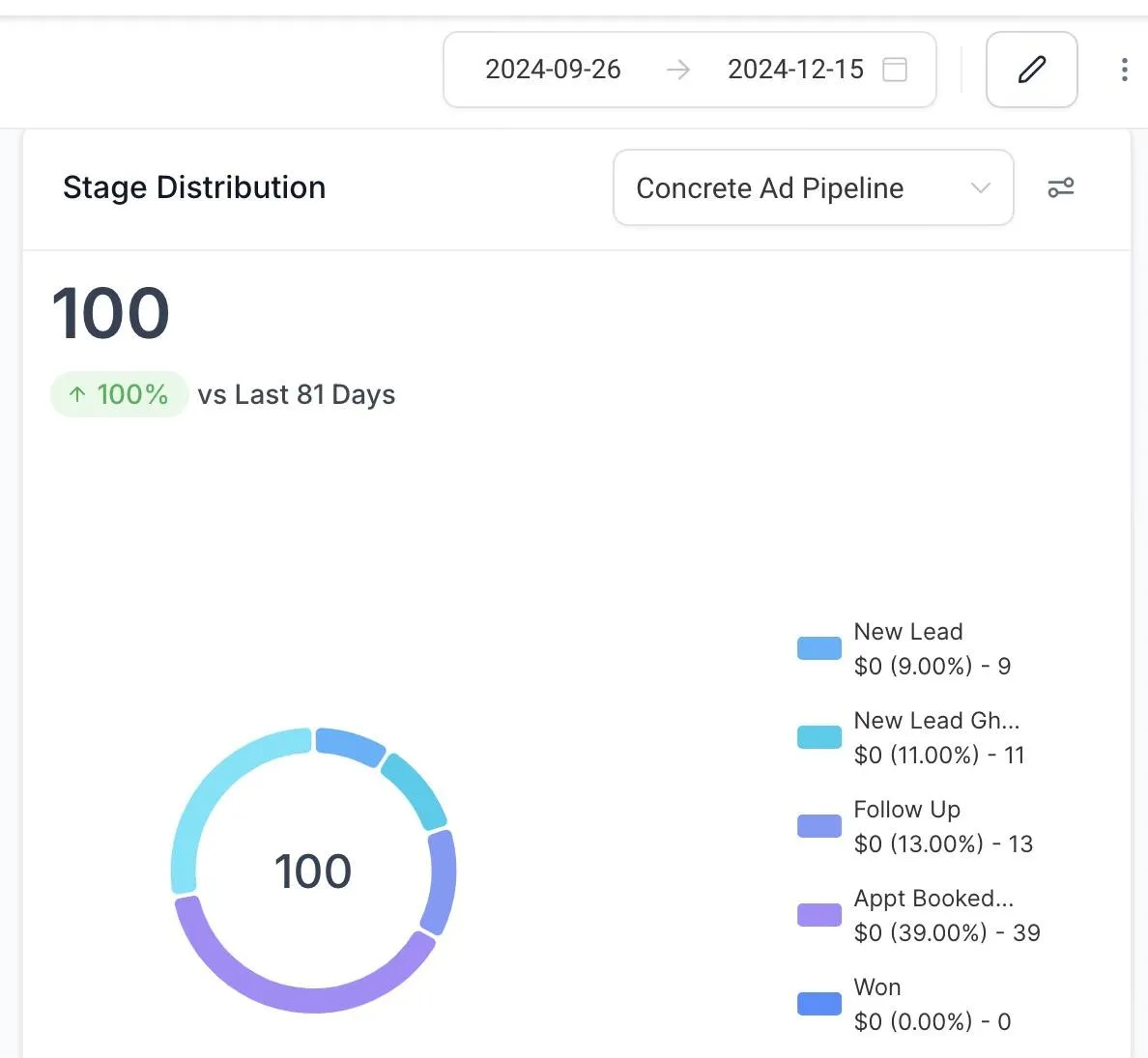Toggle the Appt Booked... legend swatch
Screen dimensions: 1148x1058
(x=818, y=915)
